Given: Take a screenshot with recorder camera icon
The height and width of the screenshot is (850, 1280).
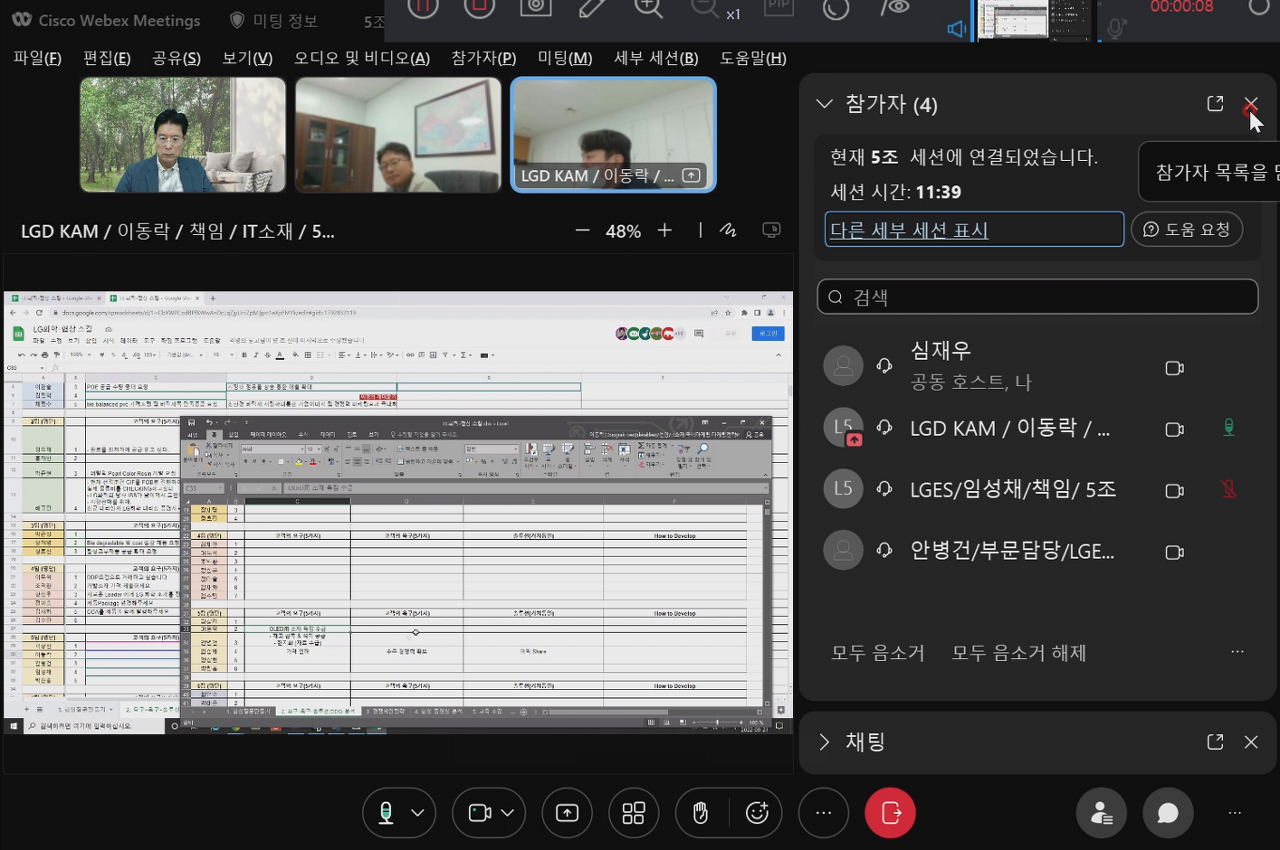Looking at the screenshot, I should click(536, 6).
